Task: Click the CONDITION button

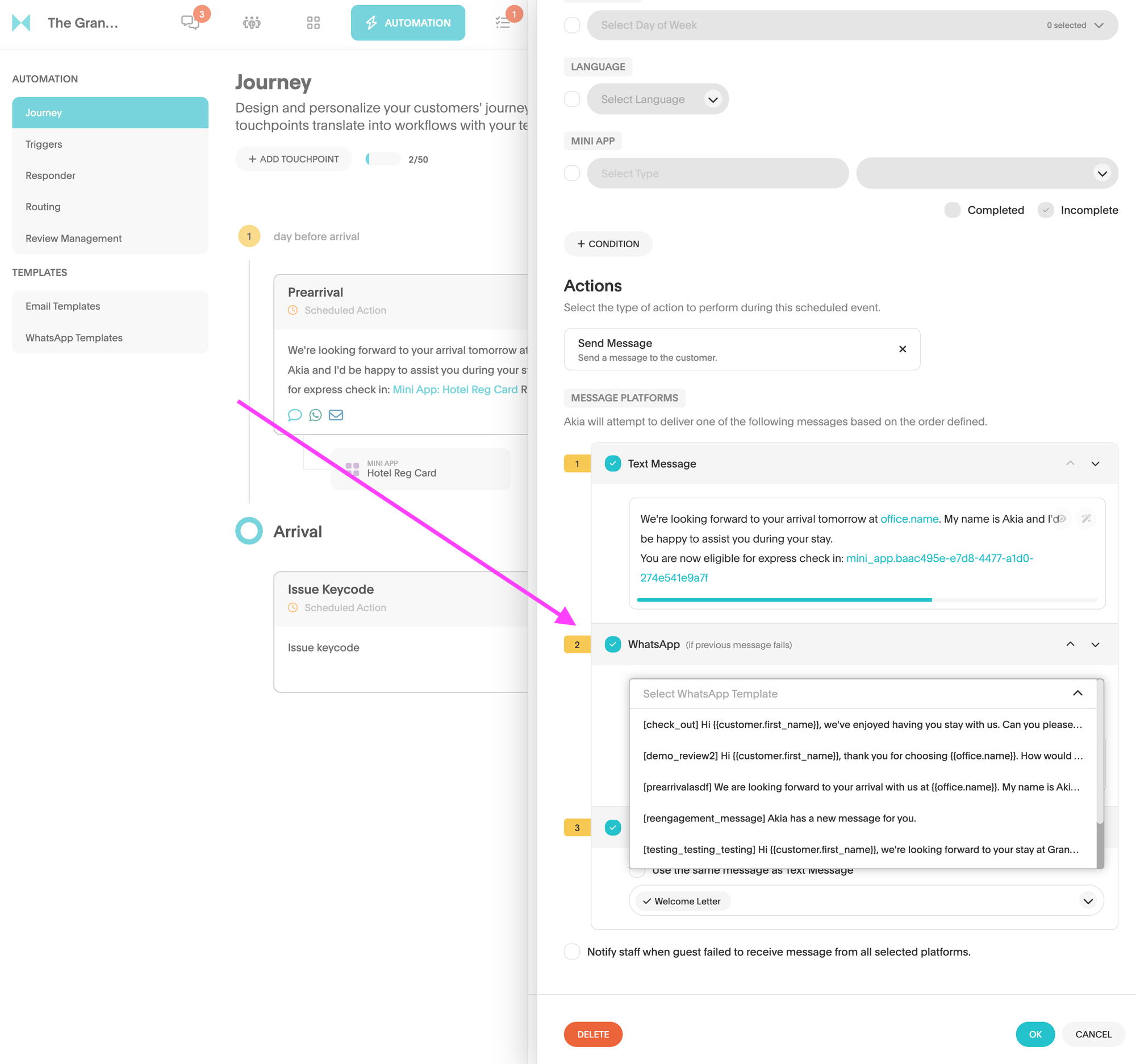Action: tap(609, 244)
